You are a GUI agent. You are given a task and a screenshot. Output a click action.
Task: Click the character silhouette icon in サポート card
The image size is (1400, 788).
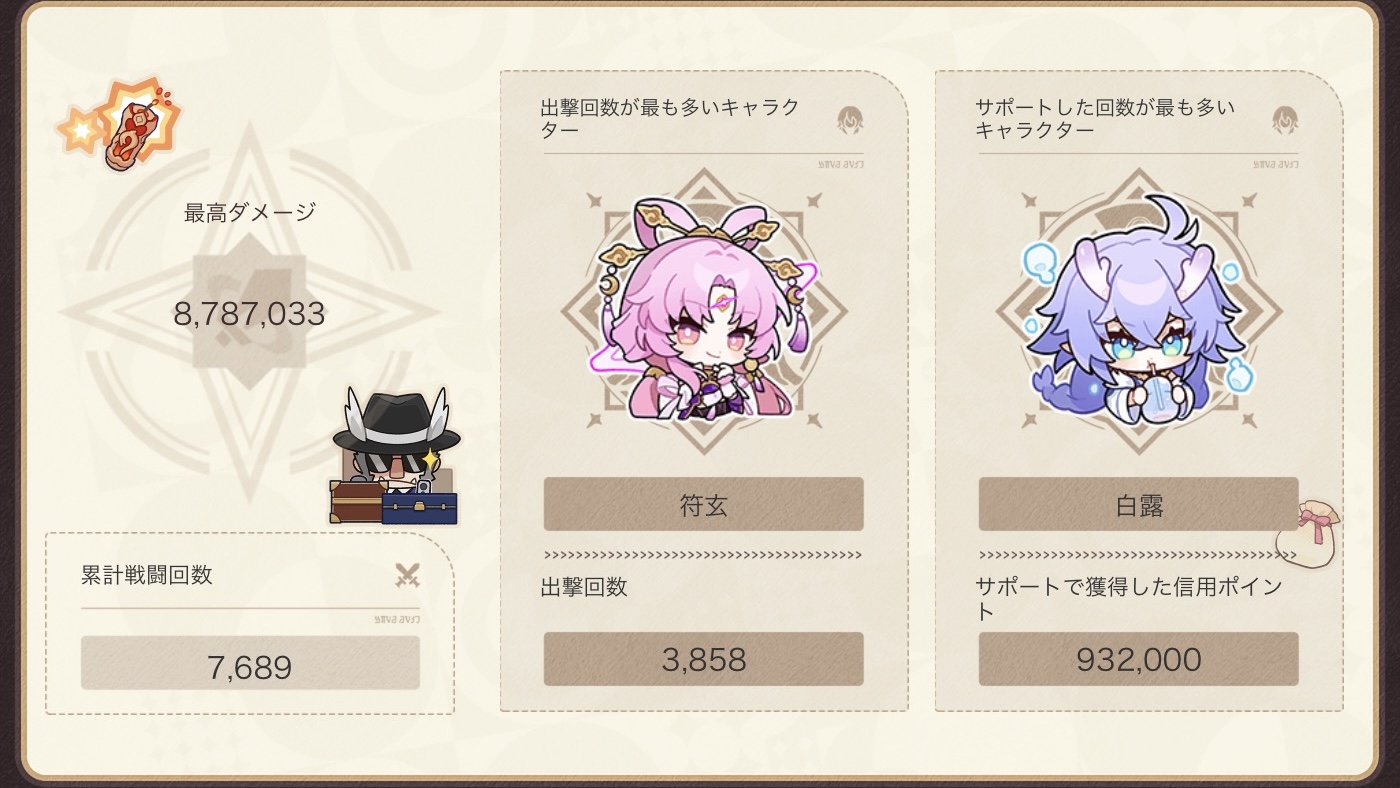click(x=1285, y=119)
